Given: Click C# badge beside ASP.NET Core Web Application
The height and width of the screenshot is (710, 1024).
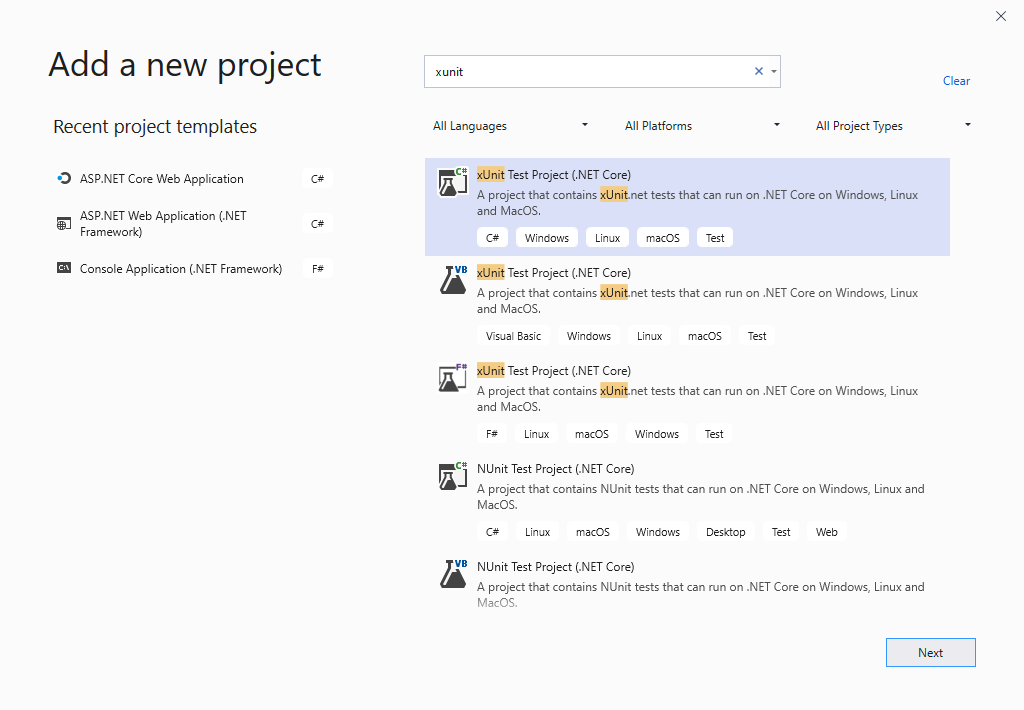Looking at the screenshot, I should 317,179.
